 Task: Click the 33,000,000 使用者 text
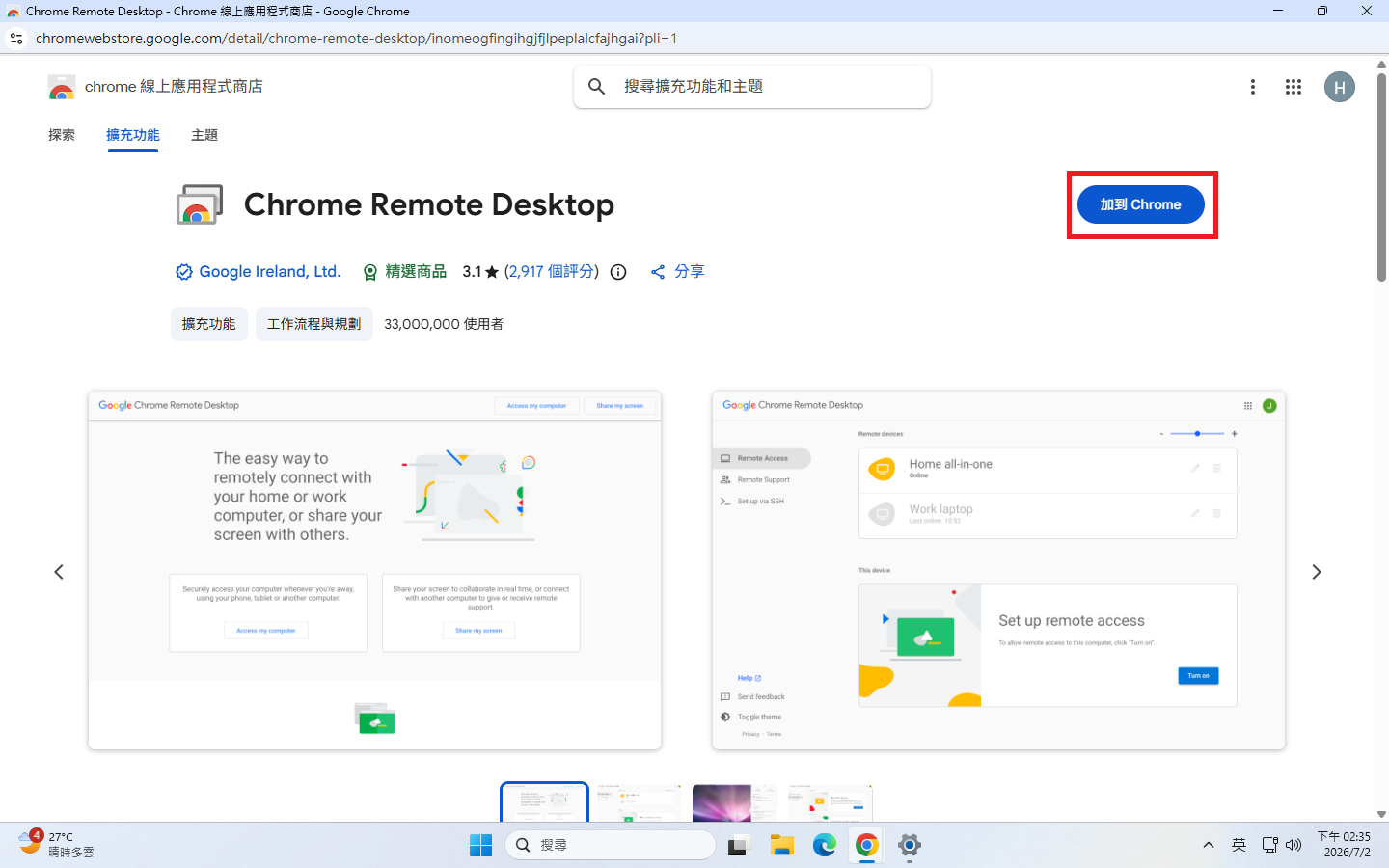[444, 324]
